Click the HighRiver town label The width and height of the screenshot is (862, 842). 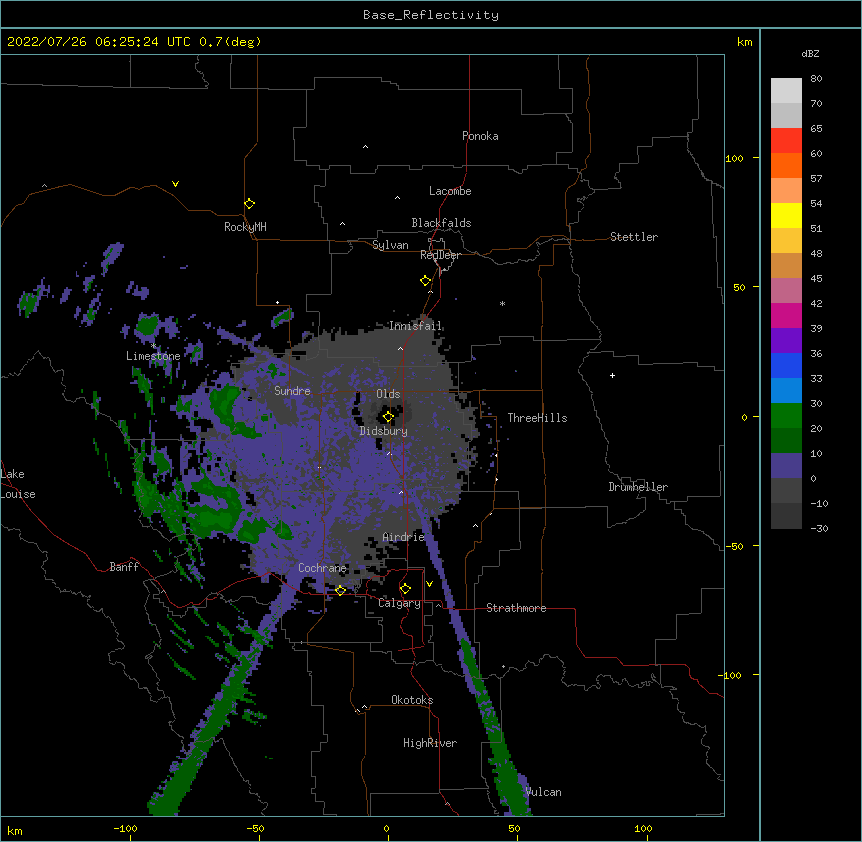coord(430,743)
